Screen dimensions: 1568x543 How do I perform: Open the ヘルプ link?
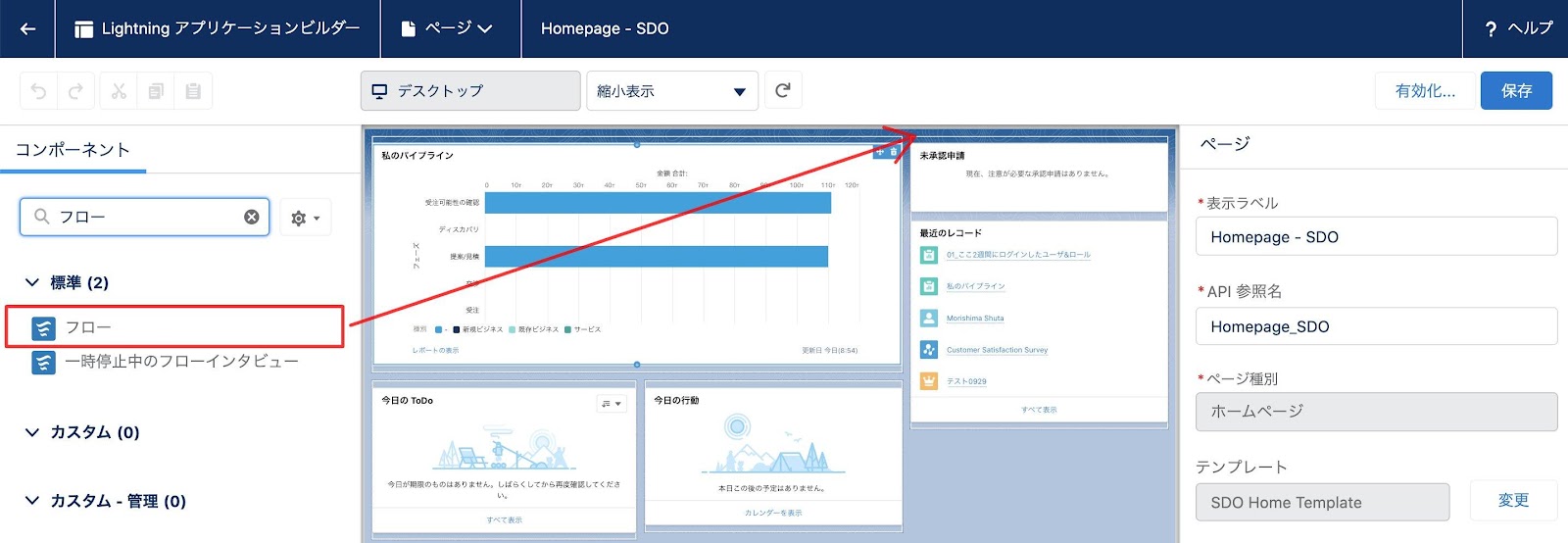(1518, 28)
